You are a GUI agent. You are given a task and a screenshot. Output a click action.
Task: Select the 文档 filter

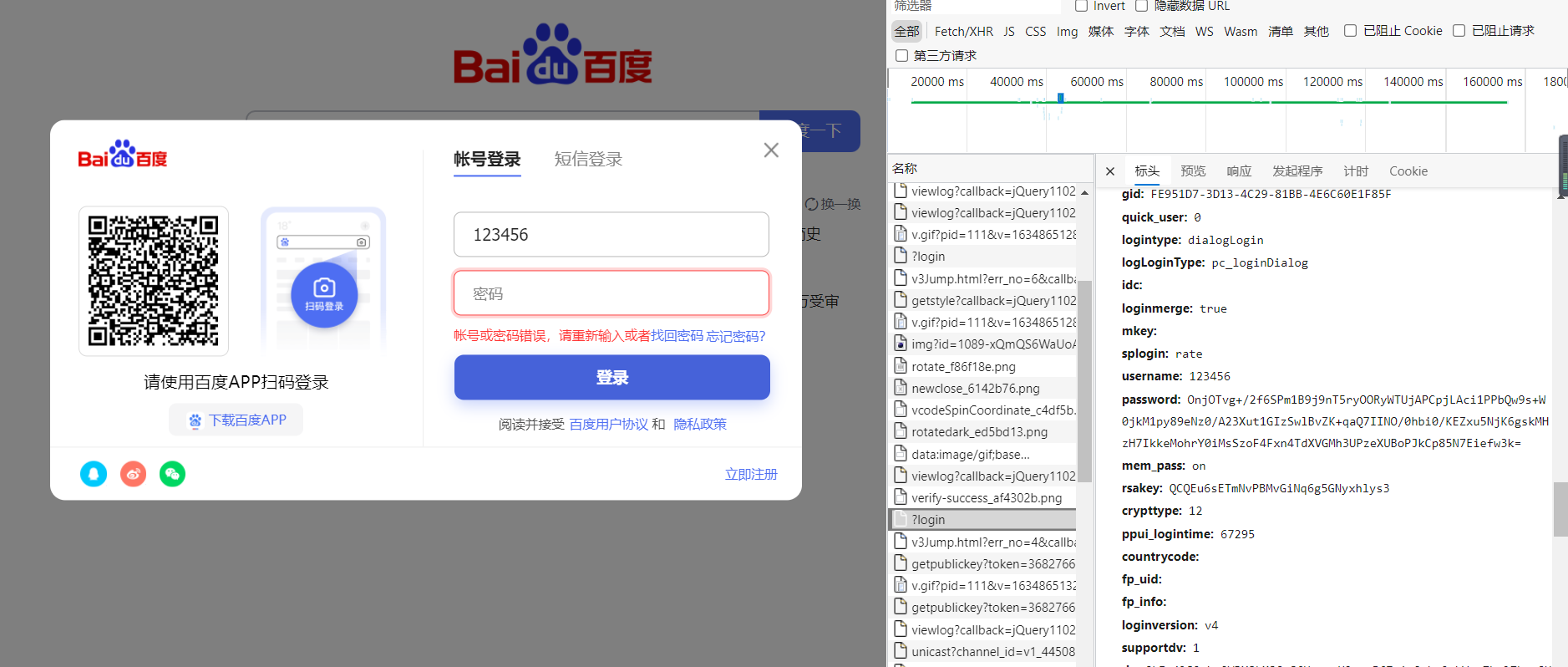pyautogui.click(x=1172, y=32)
